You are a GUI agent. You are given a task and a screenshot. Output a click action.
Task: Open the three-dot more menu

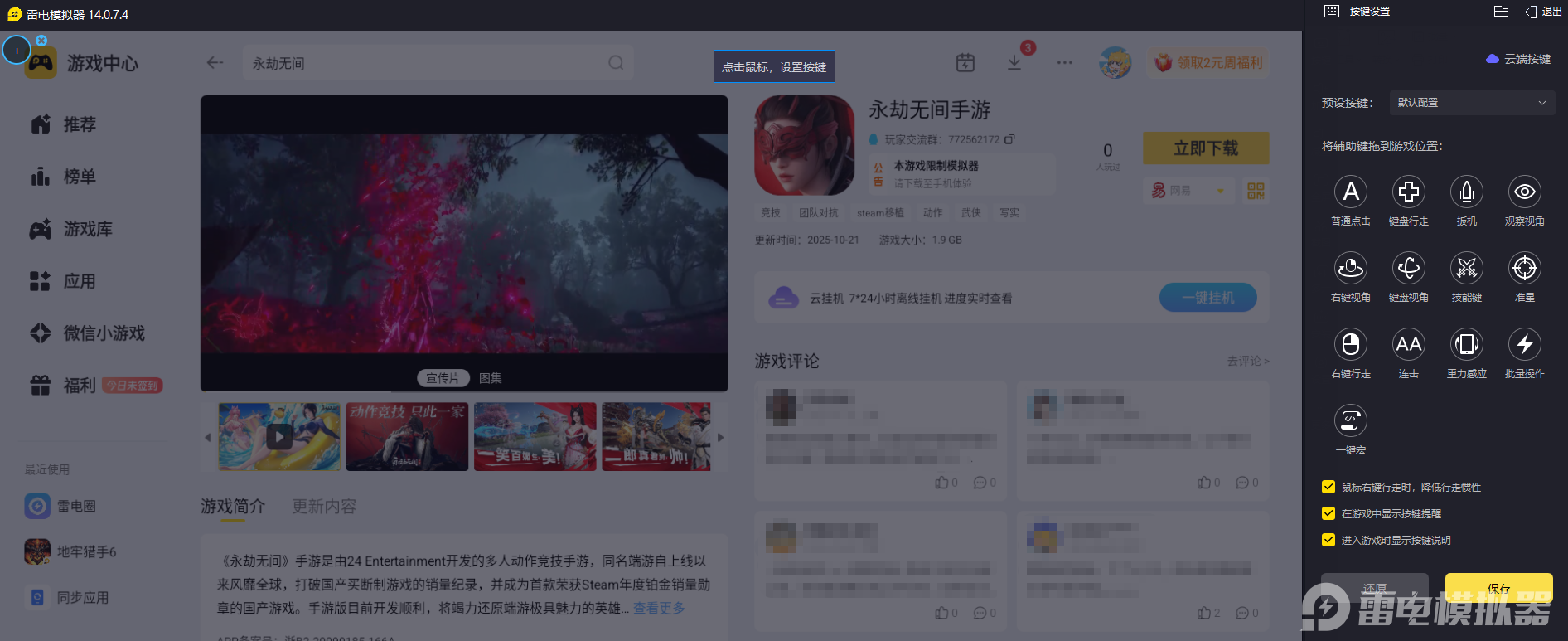click(x=1065, y=62)
